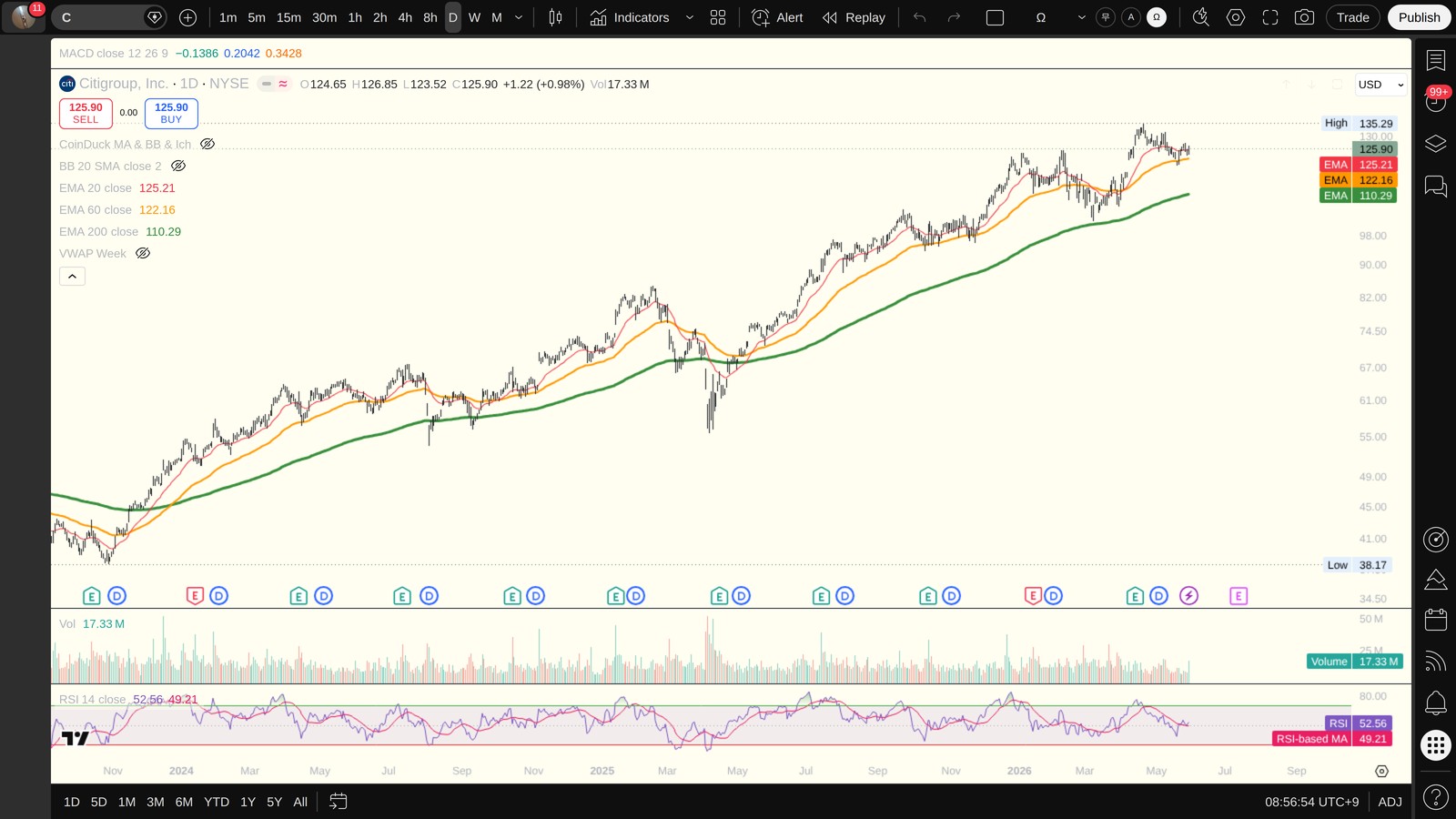This screenshot has width=1456, height=819.
Task: Open the layout templates grid icon
Action: 718,17
